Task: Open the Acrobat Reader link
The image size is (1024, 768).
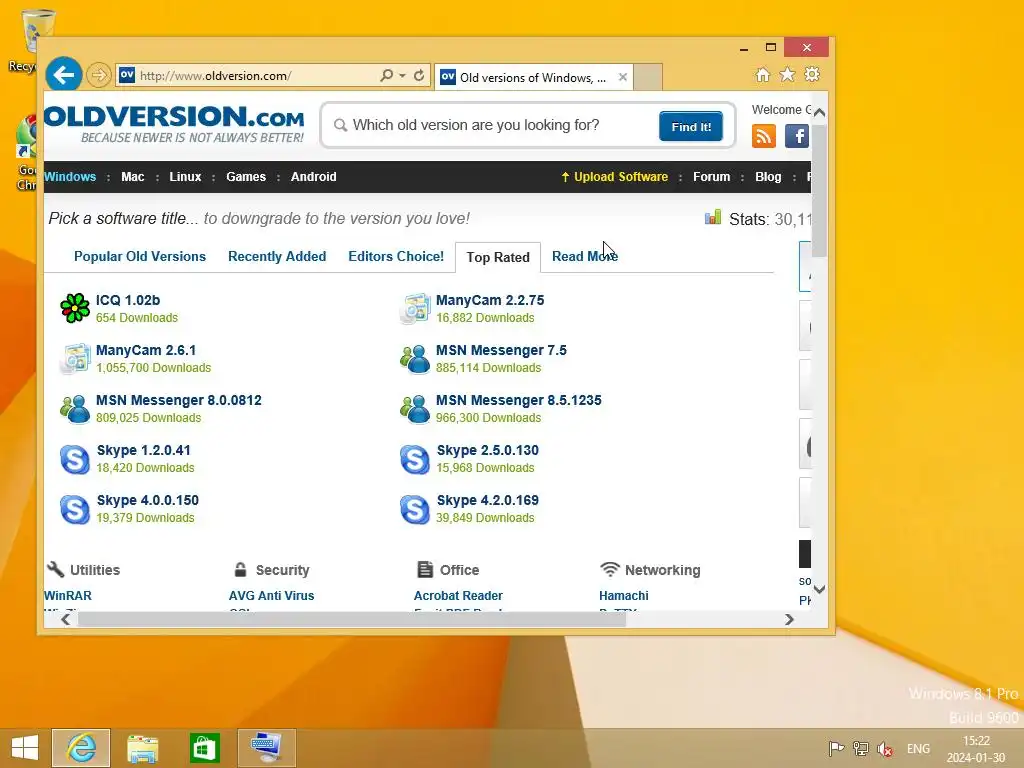Action: click(x=458, y=596)
